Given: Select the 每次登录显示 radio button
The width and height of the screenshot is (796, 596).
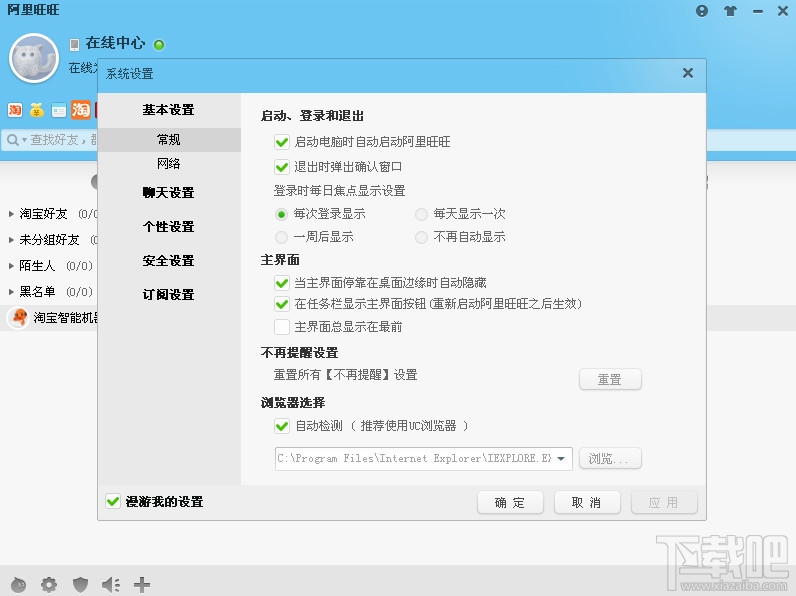Looking at the screenshot, I should tap(281, 214).
